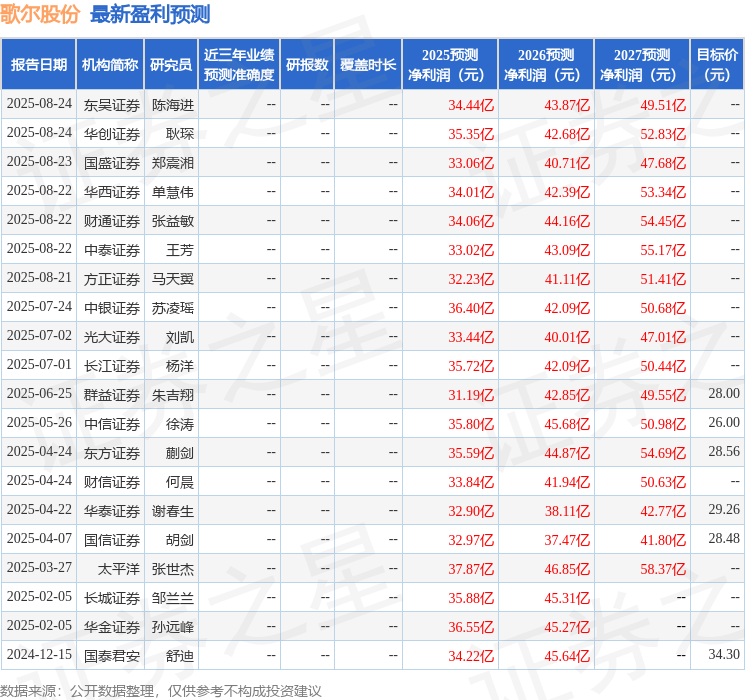Click the 机构简称 column header
This screenshot has width=745, height=700.
110,65
